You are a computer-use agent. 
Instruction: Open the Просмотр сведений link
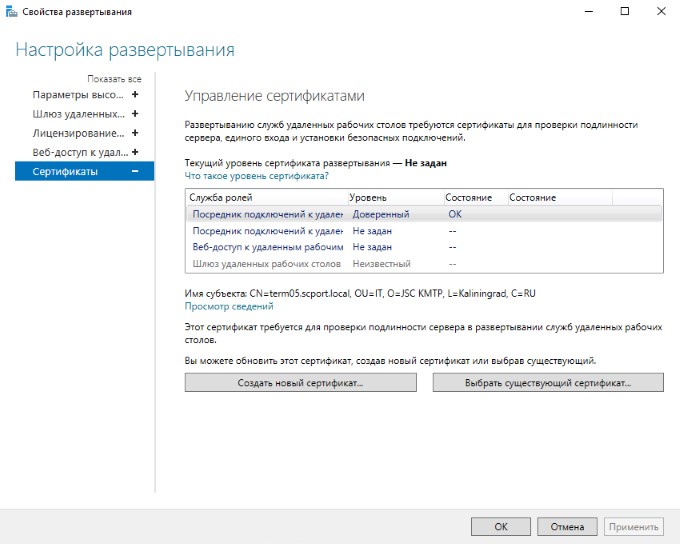[229, 307]
